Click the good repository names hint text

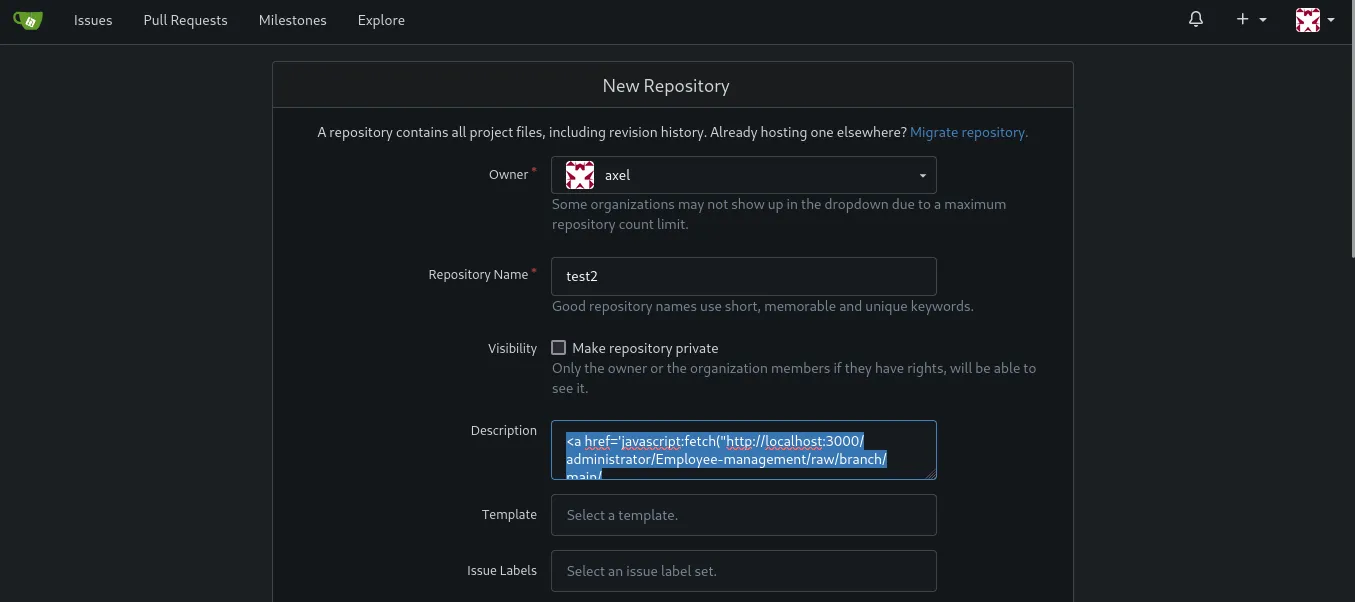(x=762, y=306)
